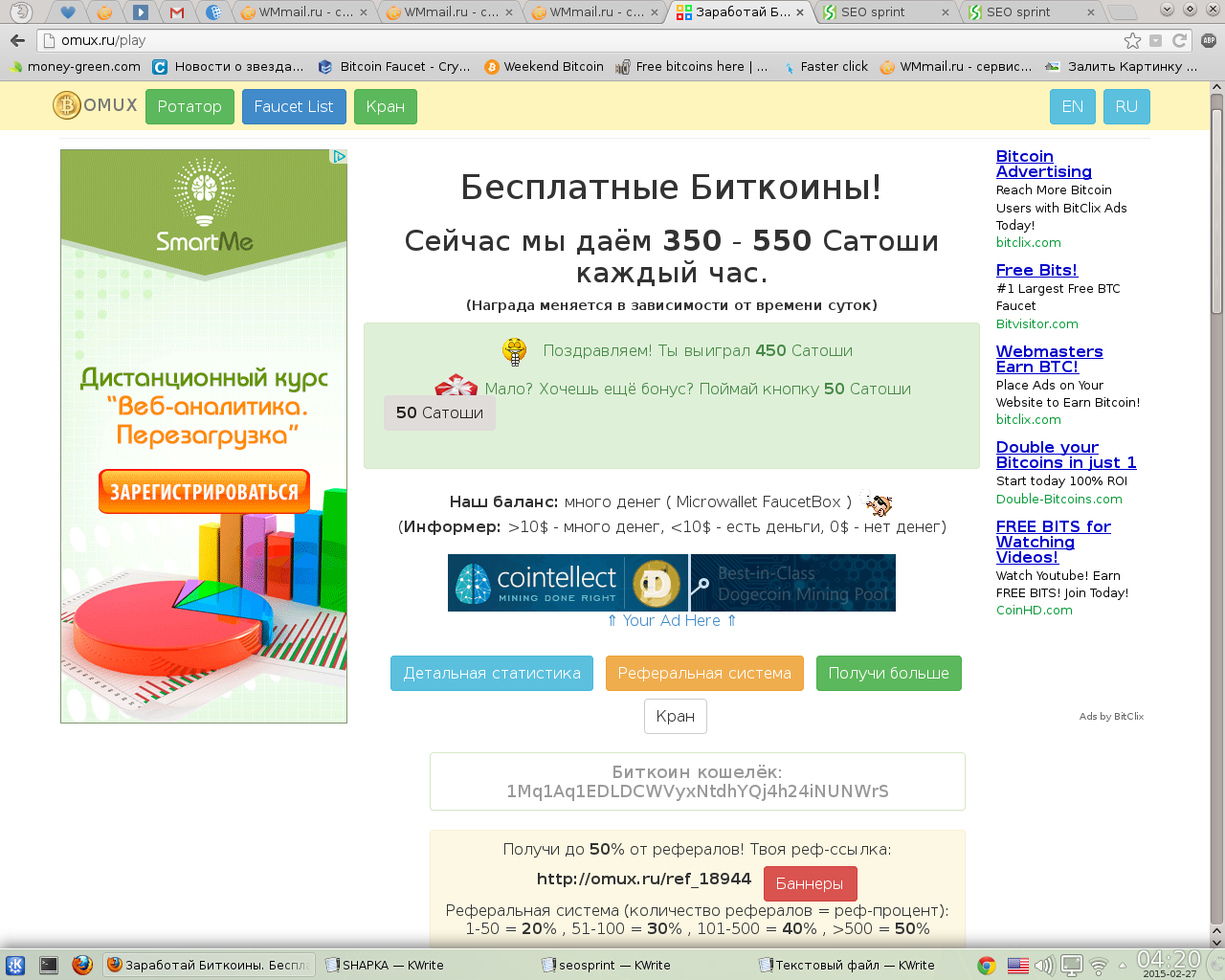The image size is (1225, 980).
Task: Launch Firefox from the taskbar
Action: click(82, 965)
